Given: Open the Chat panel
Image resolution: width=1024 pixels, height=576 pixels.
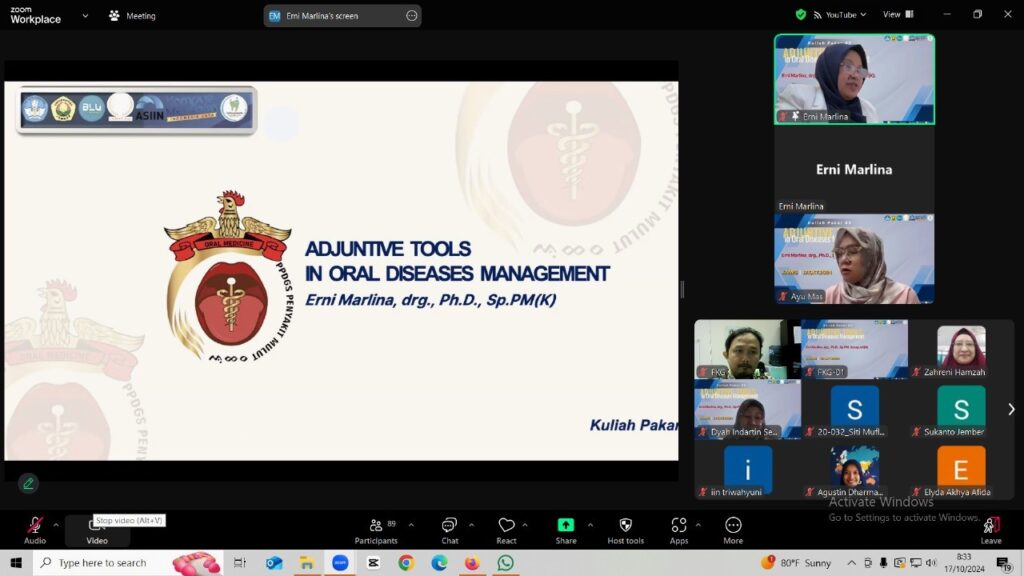Looking at the screenshot, I should (449, 530).
